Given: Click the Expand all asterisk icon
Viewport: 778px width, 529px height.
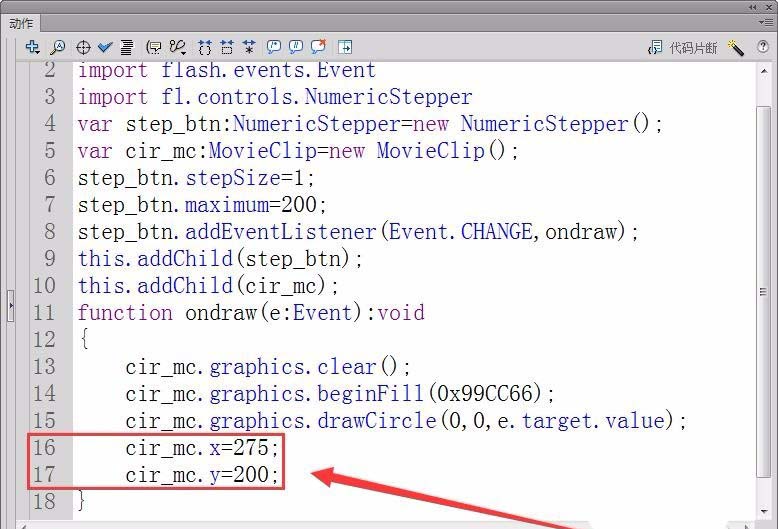Looking at the screenshot, I should point(249,47).
